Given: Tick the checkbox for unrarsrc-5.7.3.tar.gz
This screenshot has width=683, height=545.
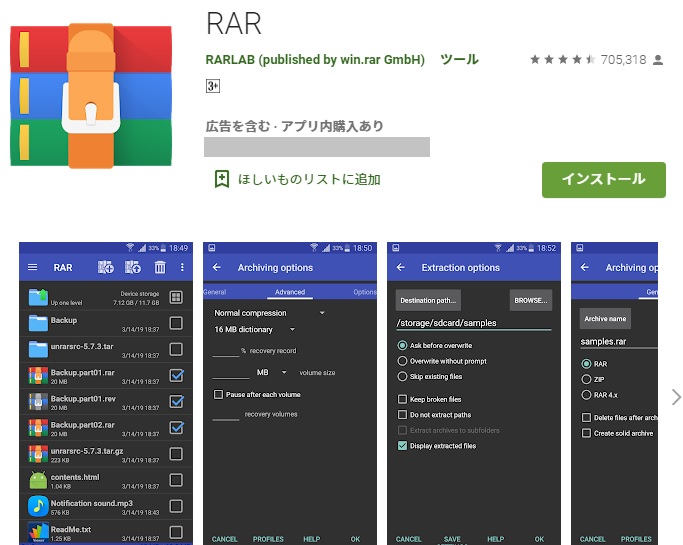Looking at the screenshot, I should point(176,454).
